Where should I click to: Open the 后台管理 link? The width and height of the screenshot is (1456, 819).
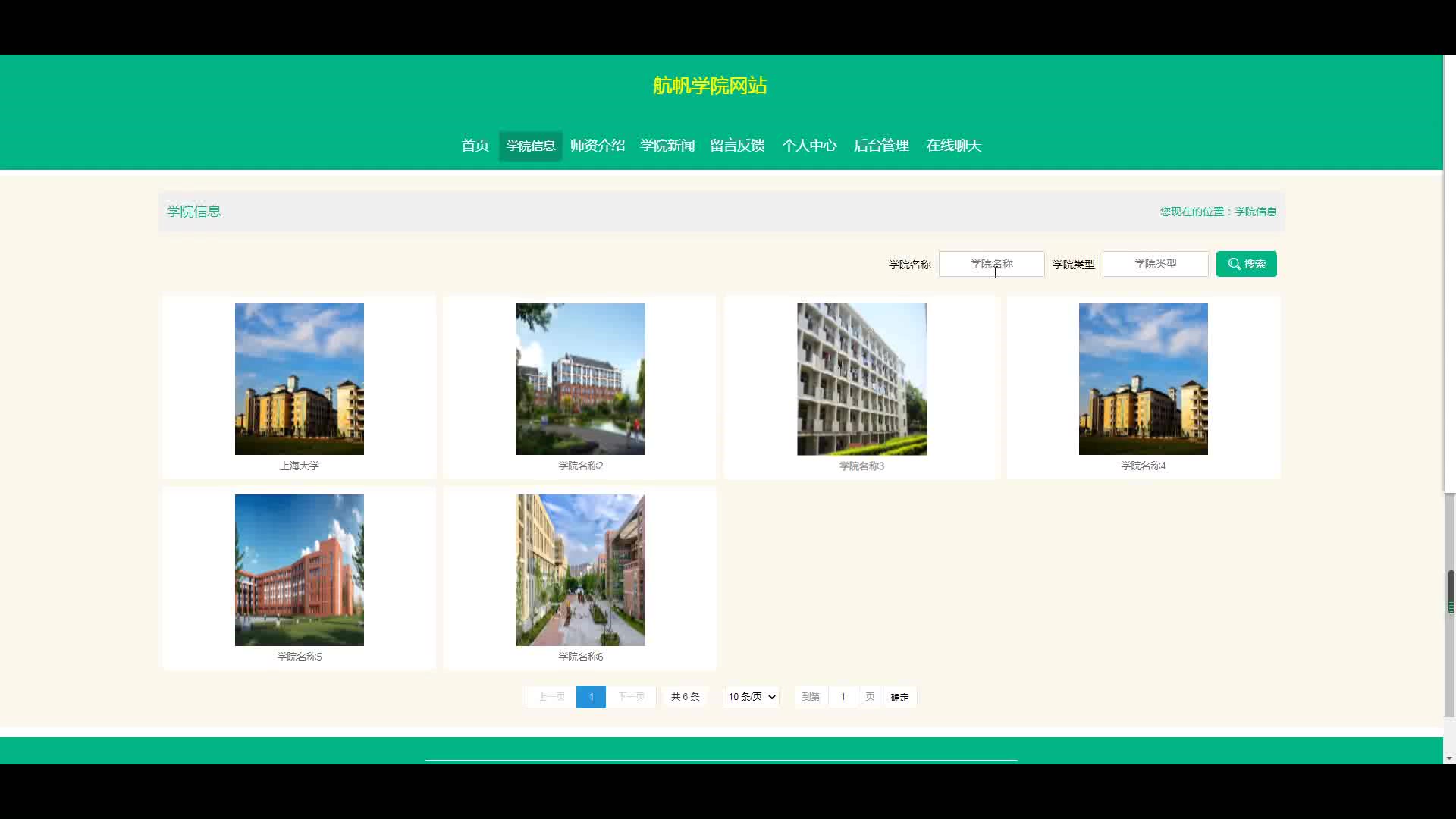click(x=881, y=146)
